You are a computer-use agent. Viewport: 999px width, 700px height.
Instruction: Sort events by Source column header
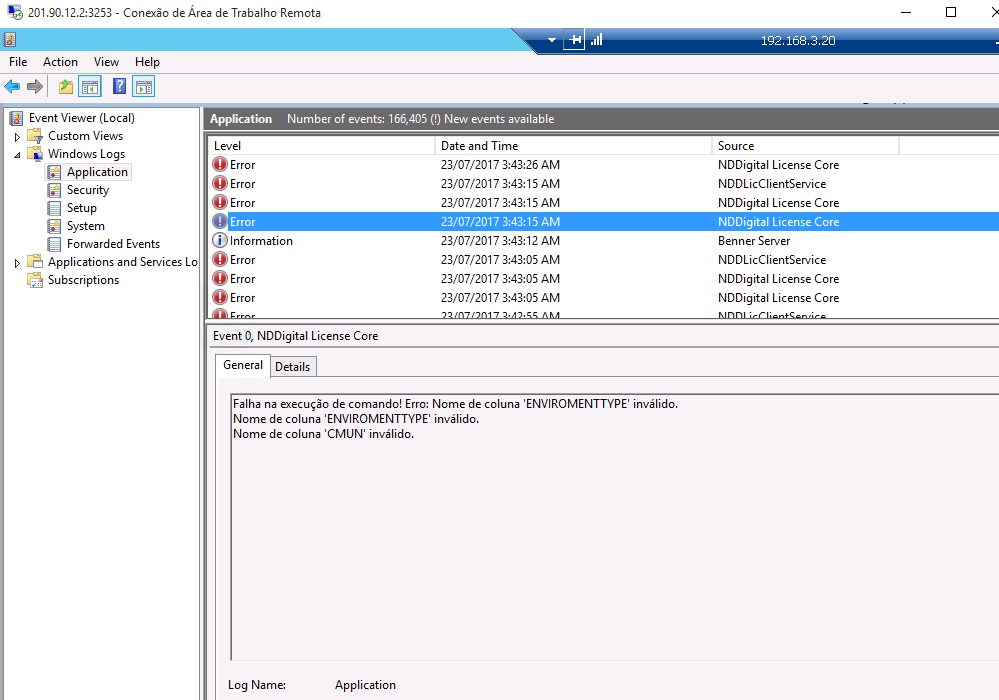[804, 146]
